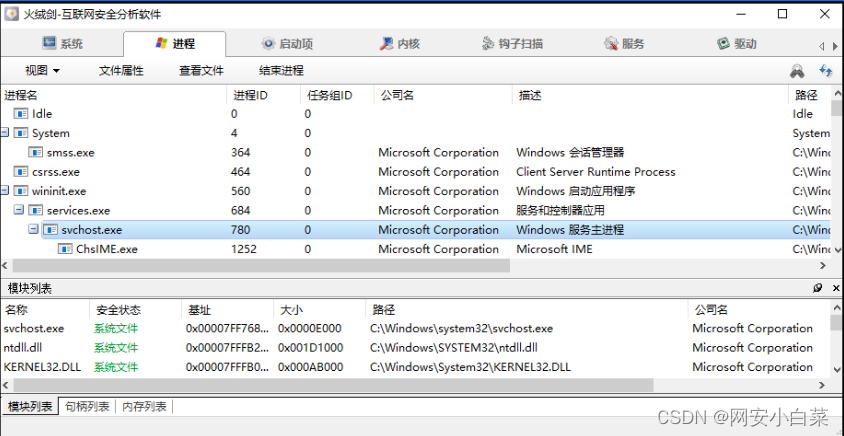This screenshot has height=436, width=844.
Task: Click the System process icon
Action: (21, 133)
